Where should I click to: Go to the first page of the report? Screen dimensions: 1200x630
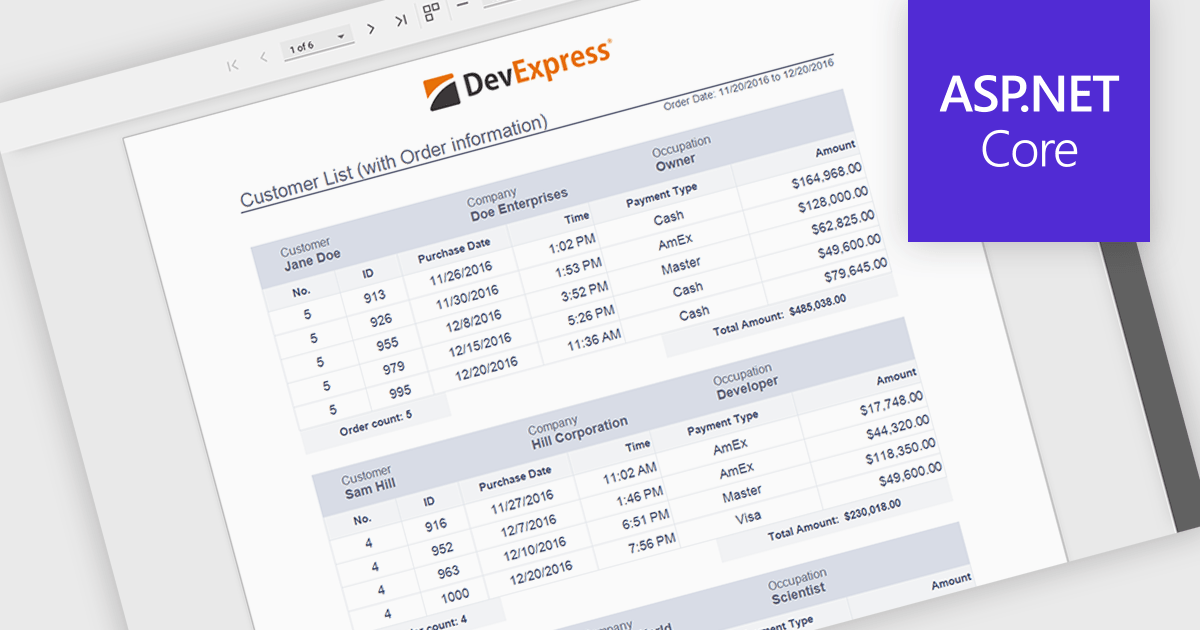(233, 65)
